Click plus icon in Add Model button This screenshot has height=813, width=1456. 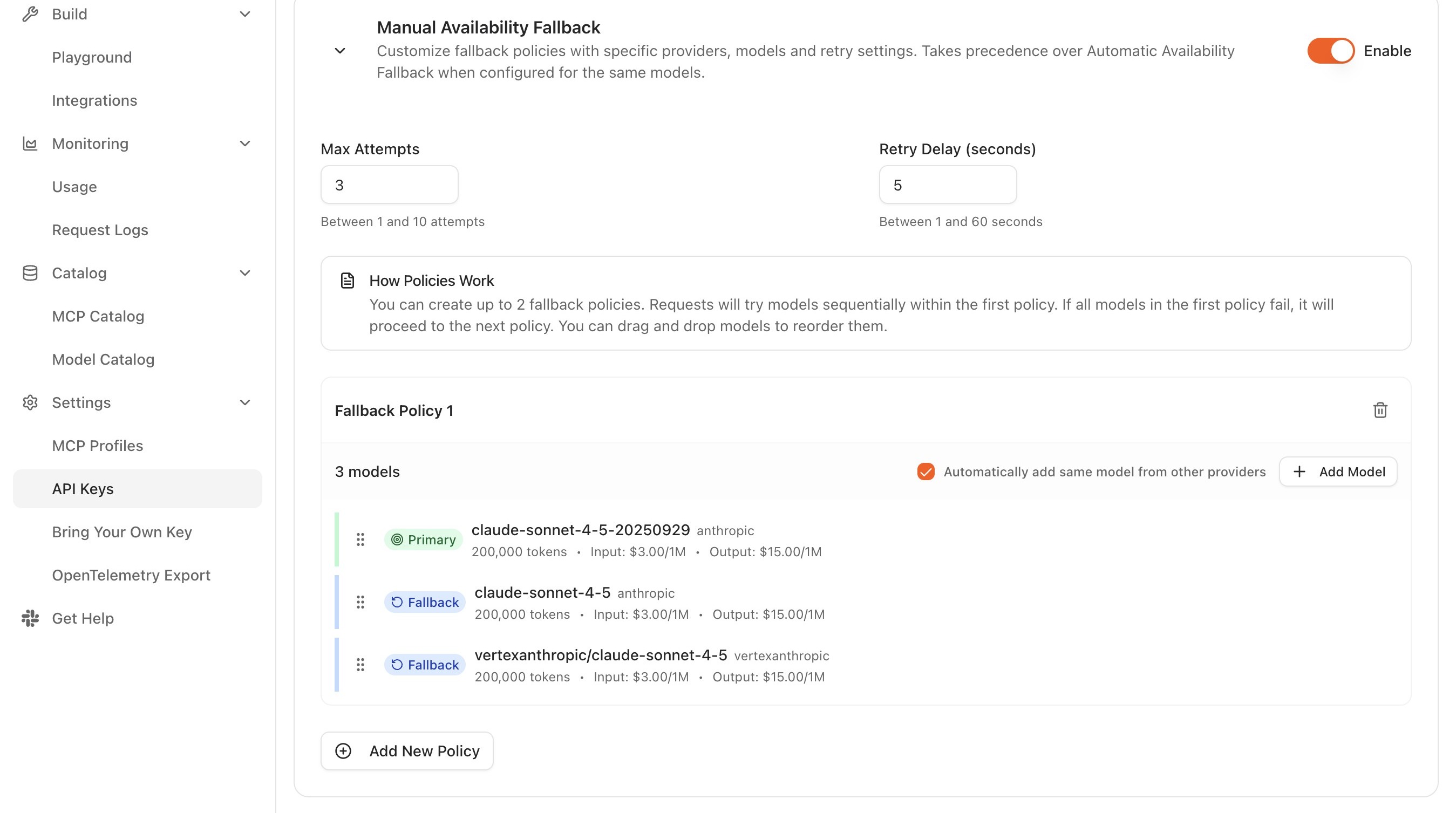(x=1299, y=472)
